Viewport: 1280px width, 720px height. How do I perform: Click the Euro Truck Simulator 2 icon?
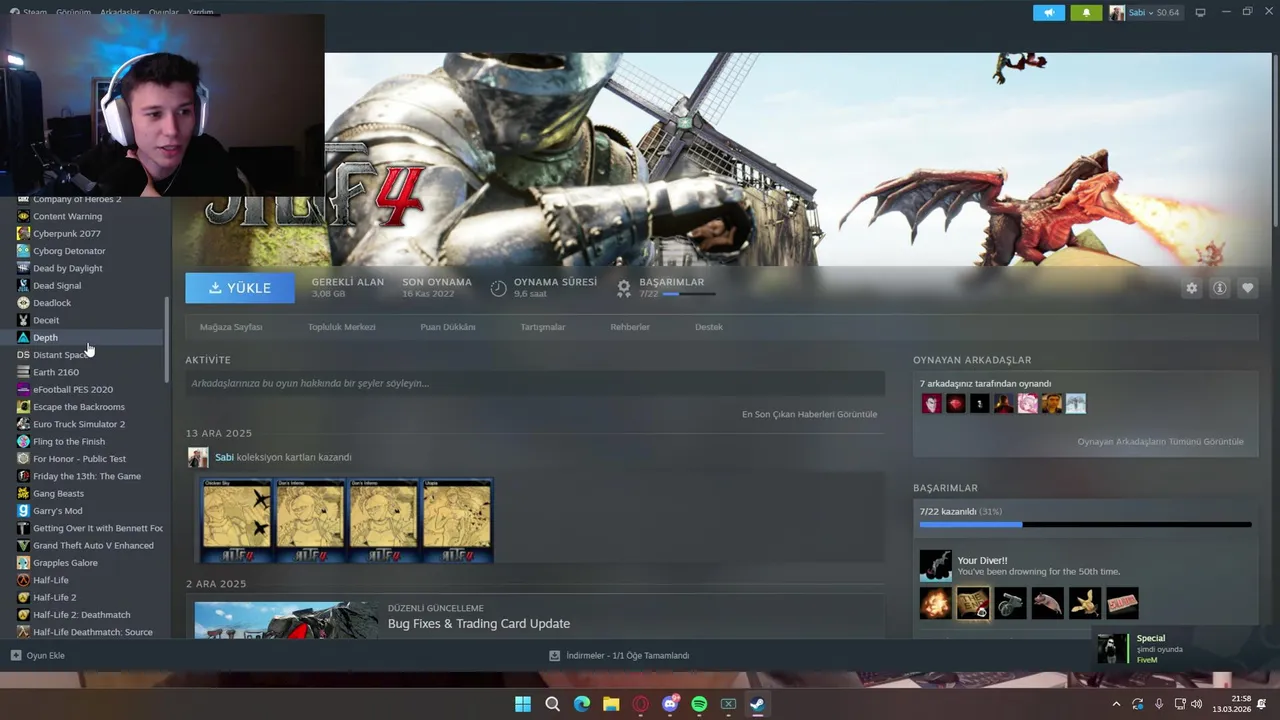coord(23,424)
